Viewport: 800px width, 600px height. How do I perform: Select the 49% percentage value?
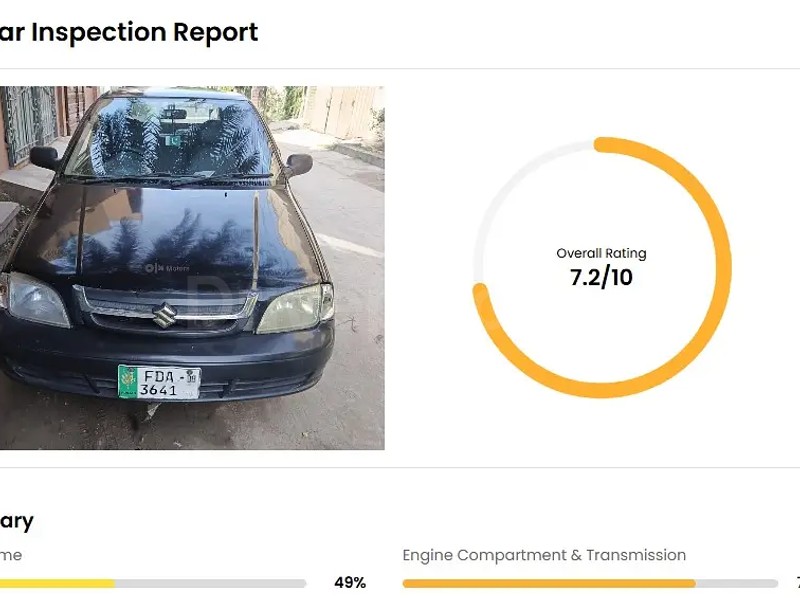tap(349, 582)
